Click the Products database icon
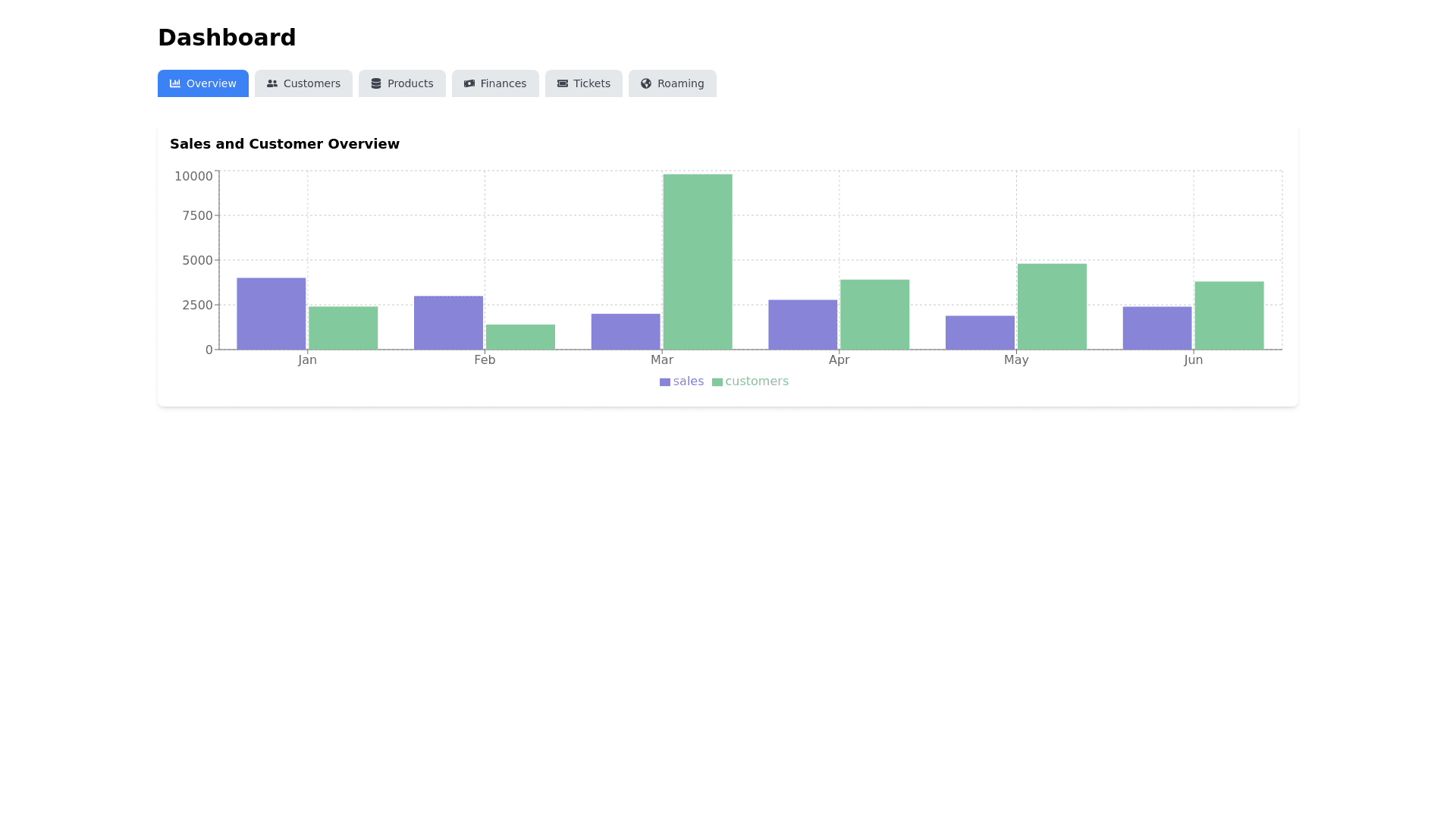Screen dimensions: 1456x819 (x=376, y=83)
